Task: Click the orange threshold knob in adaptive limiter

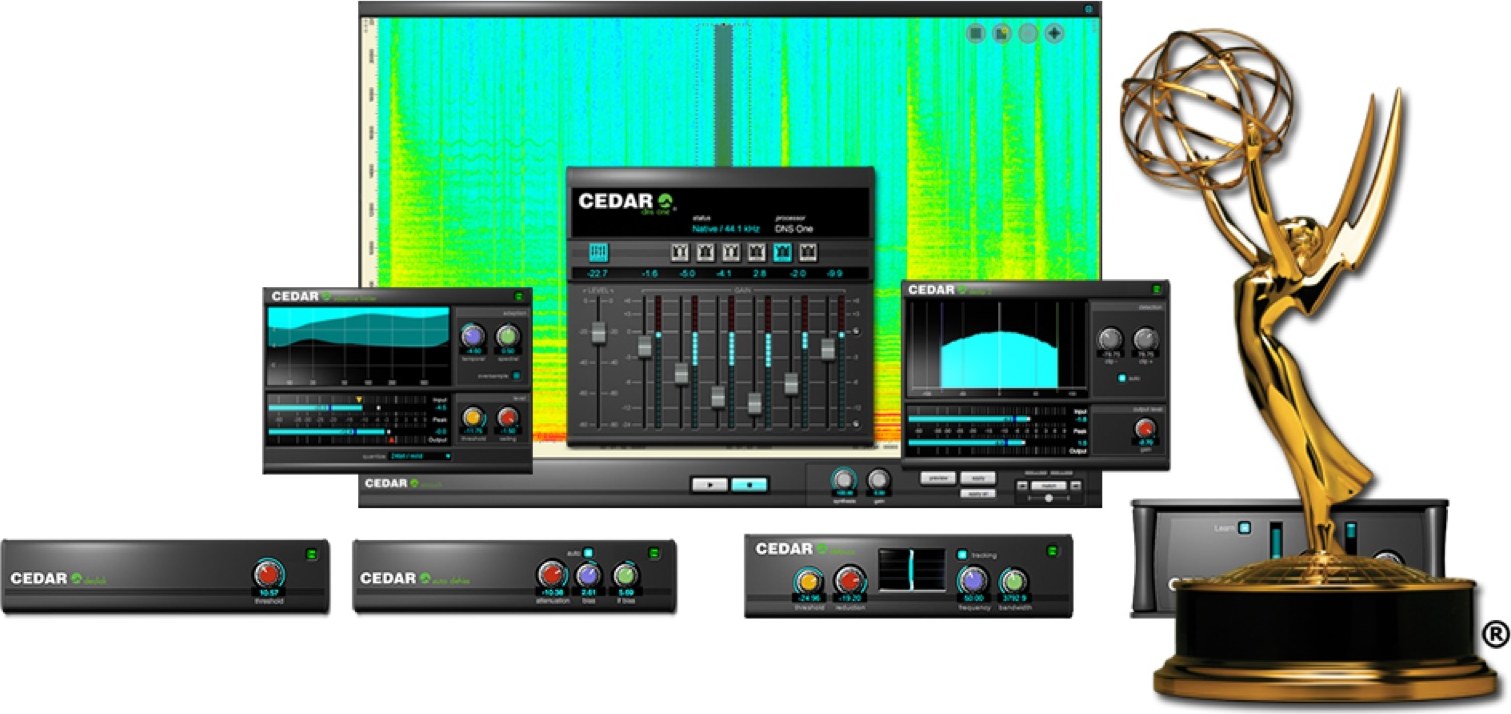Action: coord(474,416)
